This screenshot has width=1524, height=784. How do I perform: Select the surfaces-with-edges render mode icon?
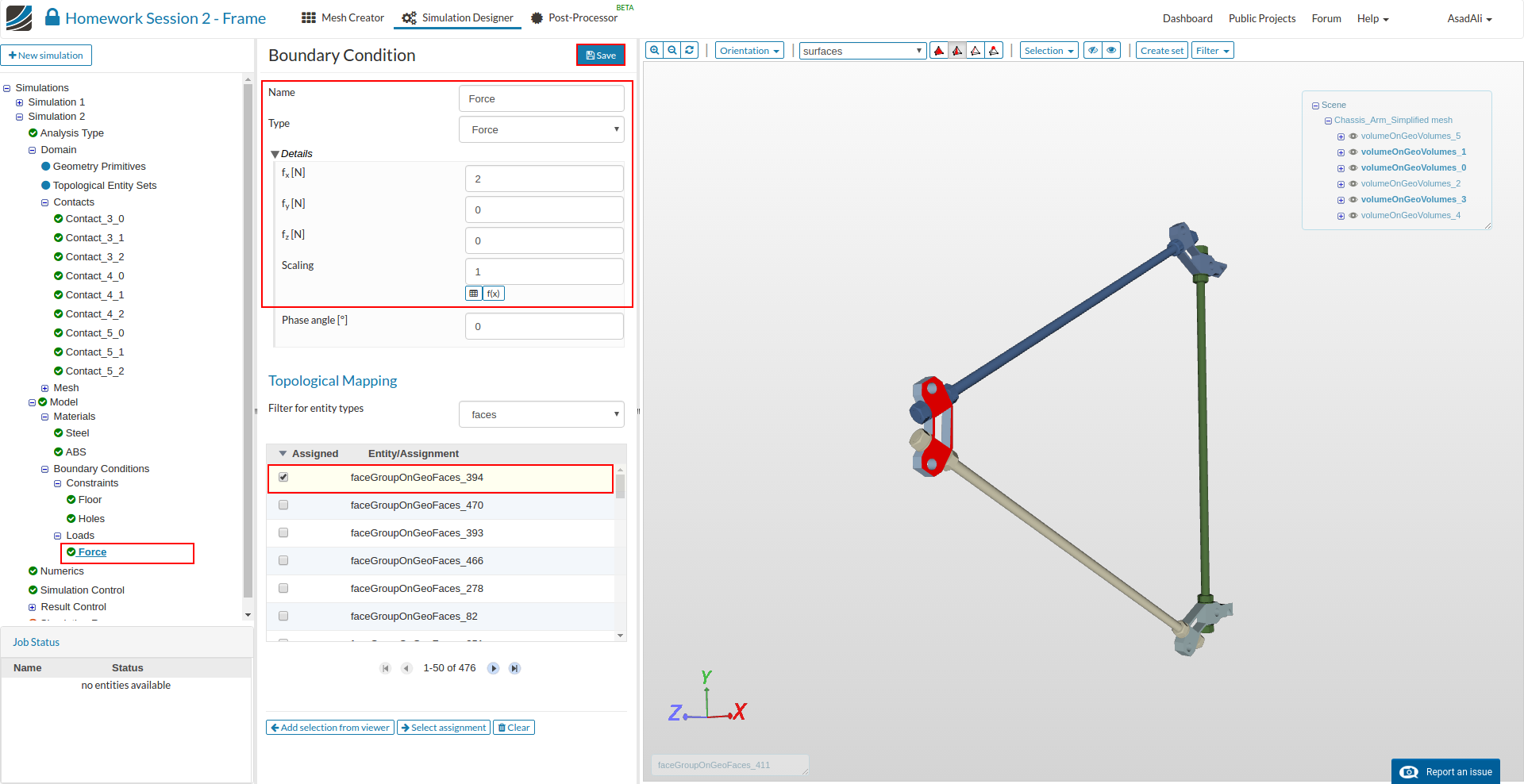[x=957, y=51]
